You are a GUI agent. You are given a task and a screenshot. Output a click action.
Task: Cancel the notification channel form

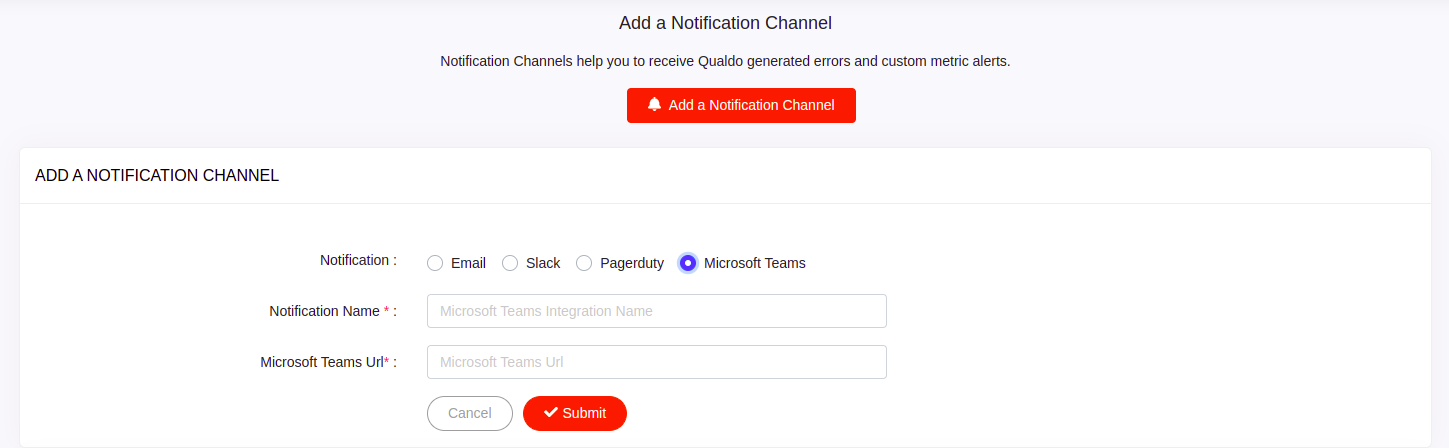469,413
